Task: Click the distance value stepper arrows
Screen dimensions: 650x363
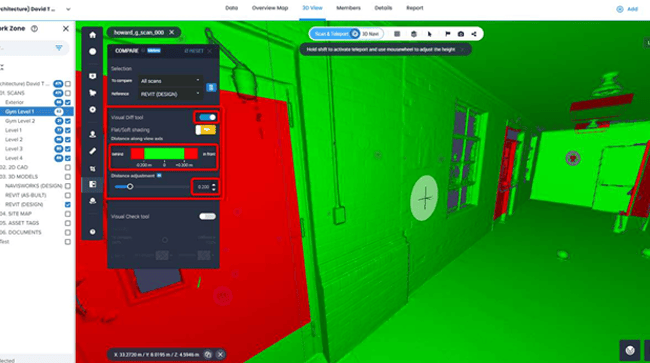Action: tap(214, 187)
